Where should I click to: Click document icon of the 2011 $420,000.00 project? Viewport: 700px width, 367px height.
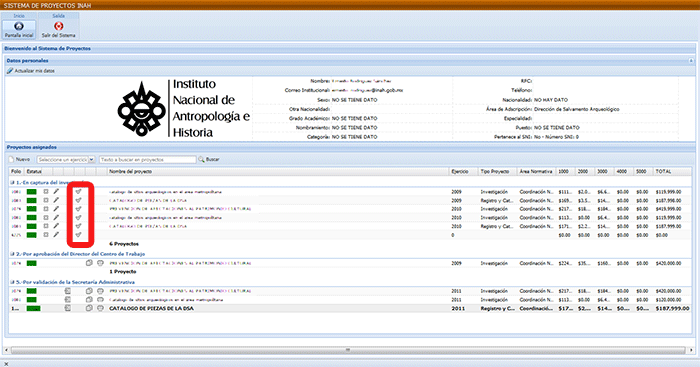pos(67,291)
